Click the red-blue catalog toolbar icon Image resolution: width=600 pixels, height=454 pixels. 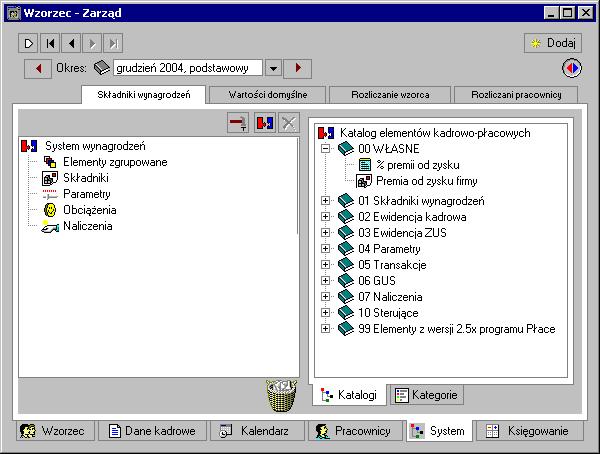pyautogui.click(x=265, y=123)
